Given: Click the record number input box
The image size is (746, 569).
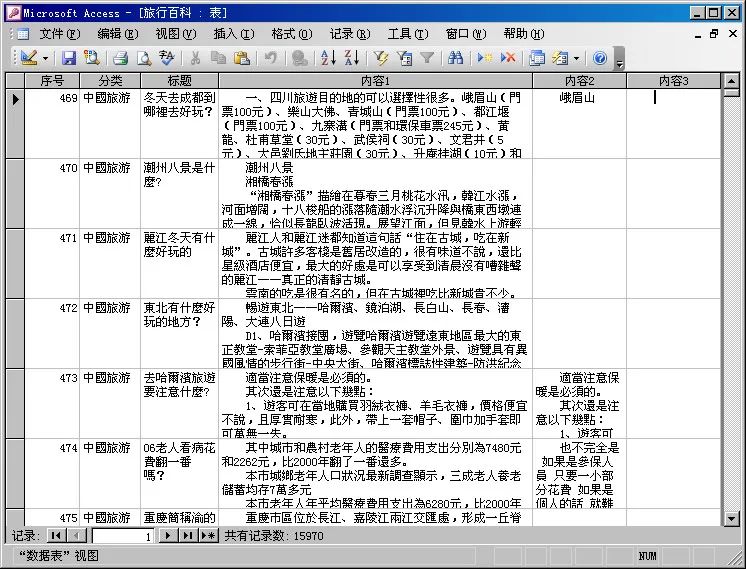Looking at the screenshot, I should point(122,536).
